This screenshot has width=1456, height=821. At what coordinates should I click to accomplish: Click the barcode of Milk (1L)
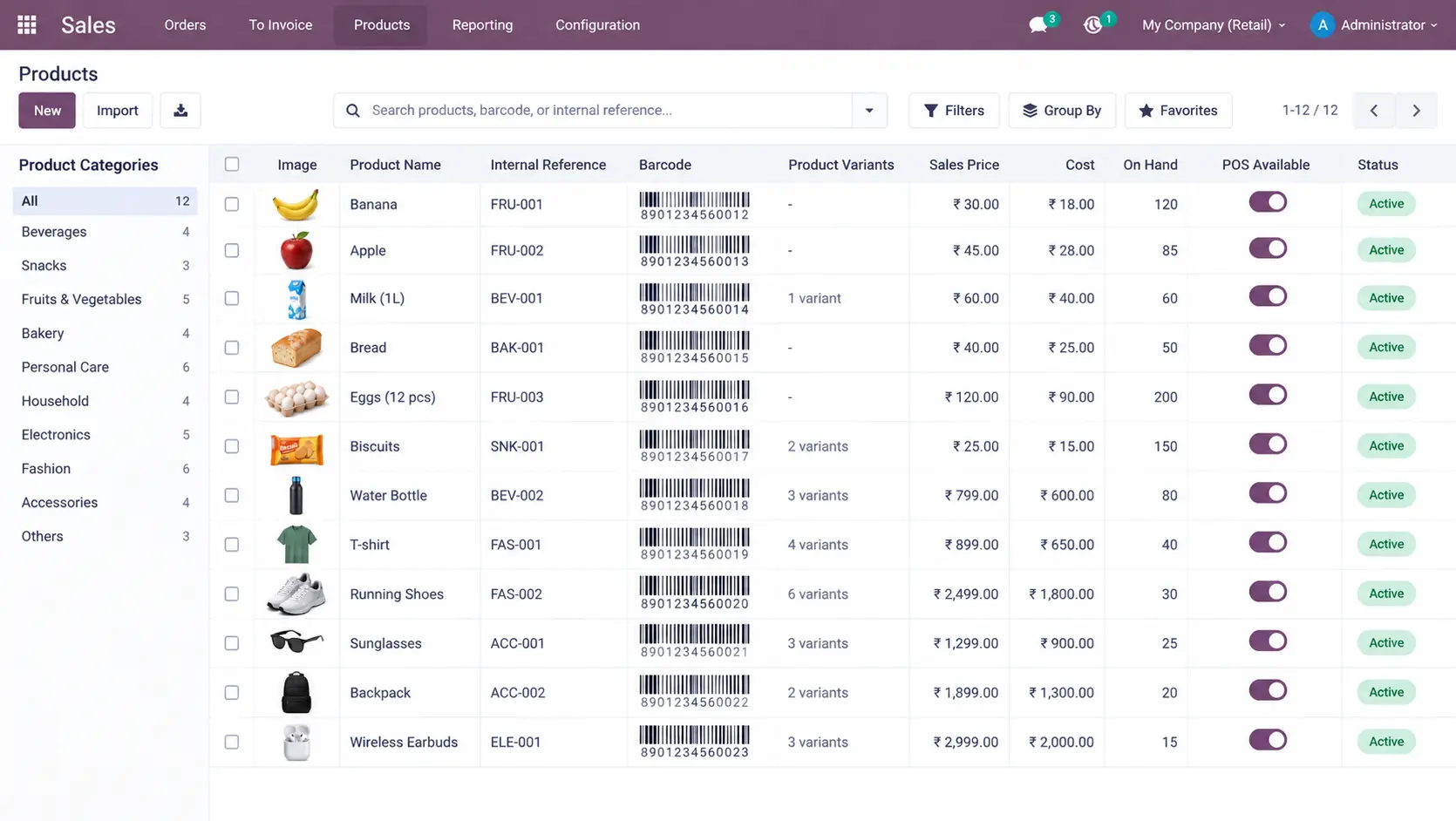point(694,299)
